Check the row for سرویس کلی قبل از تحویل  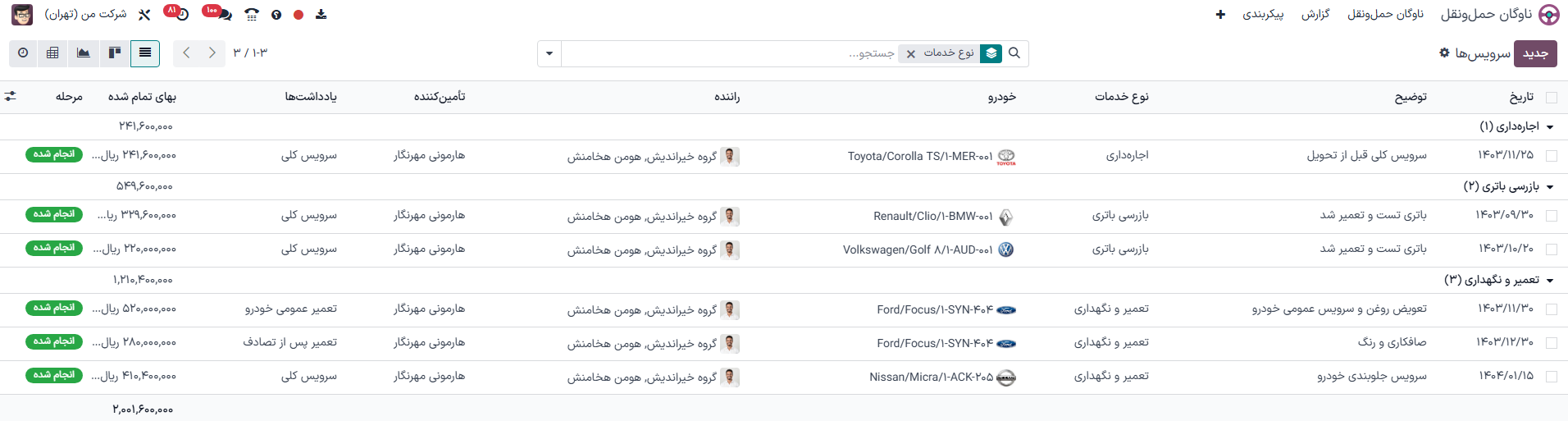(1551, 156)
